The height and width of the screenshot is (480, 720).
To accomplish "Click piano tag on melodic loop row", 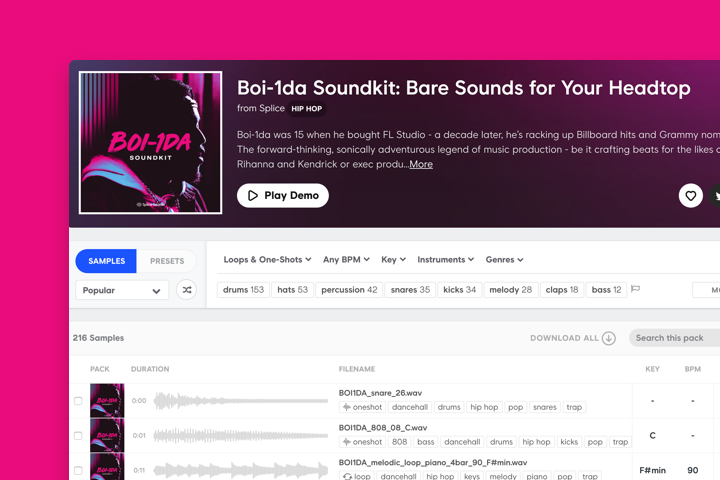I will (x=536, y=476).
